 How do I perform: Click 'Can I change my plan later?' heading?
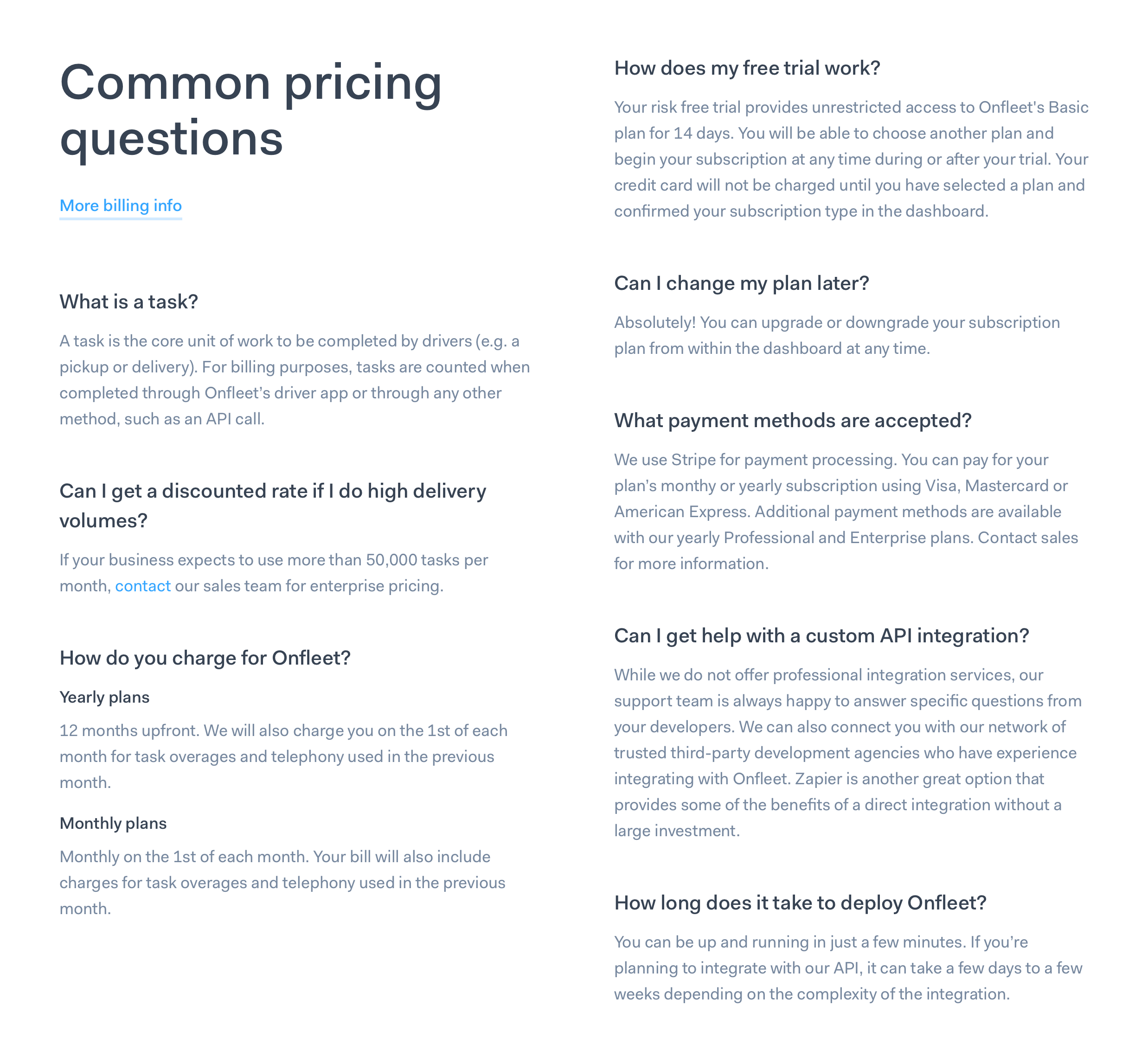[741, 283]
